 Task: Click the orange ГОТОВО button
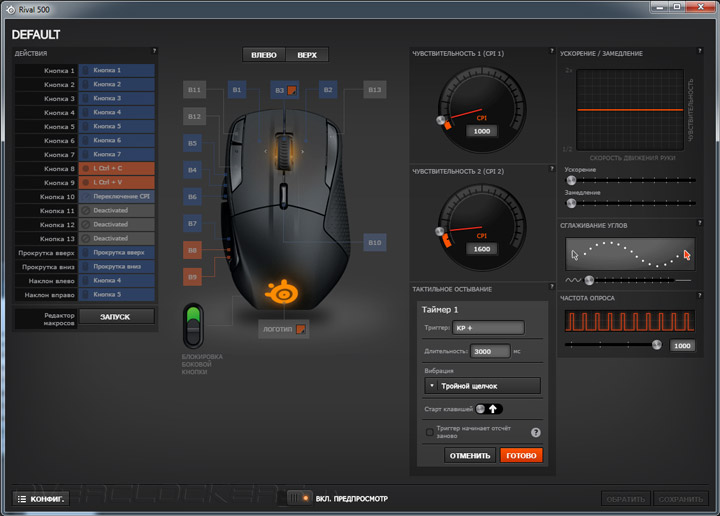[x=521, y=455]
